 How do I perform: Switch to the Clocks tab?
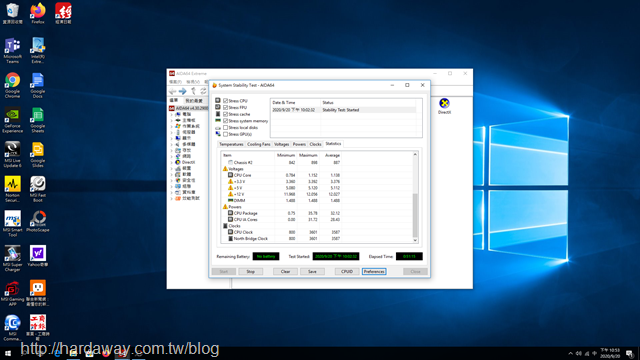point(316,144)
